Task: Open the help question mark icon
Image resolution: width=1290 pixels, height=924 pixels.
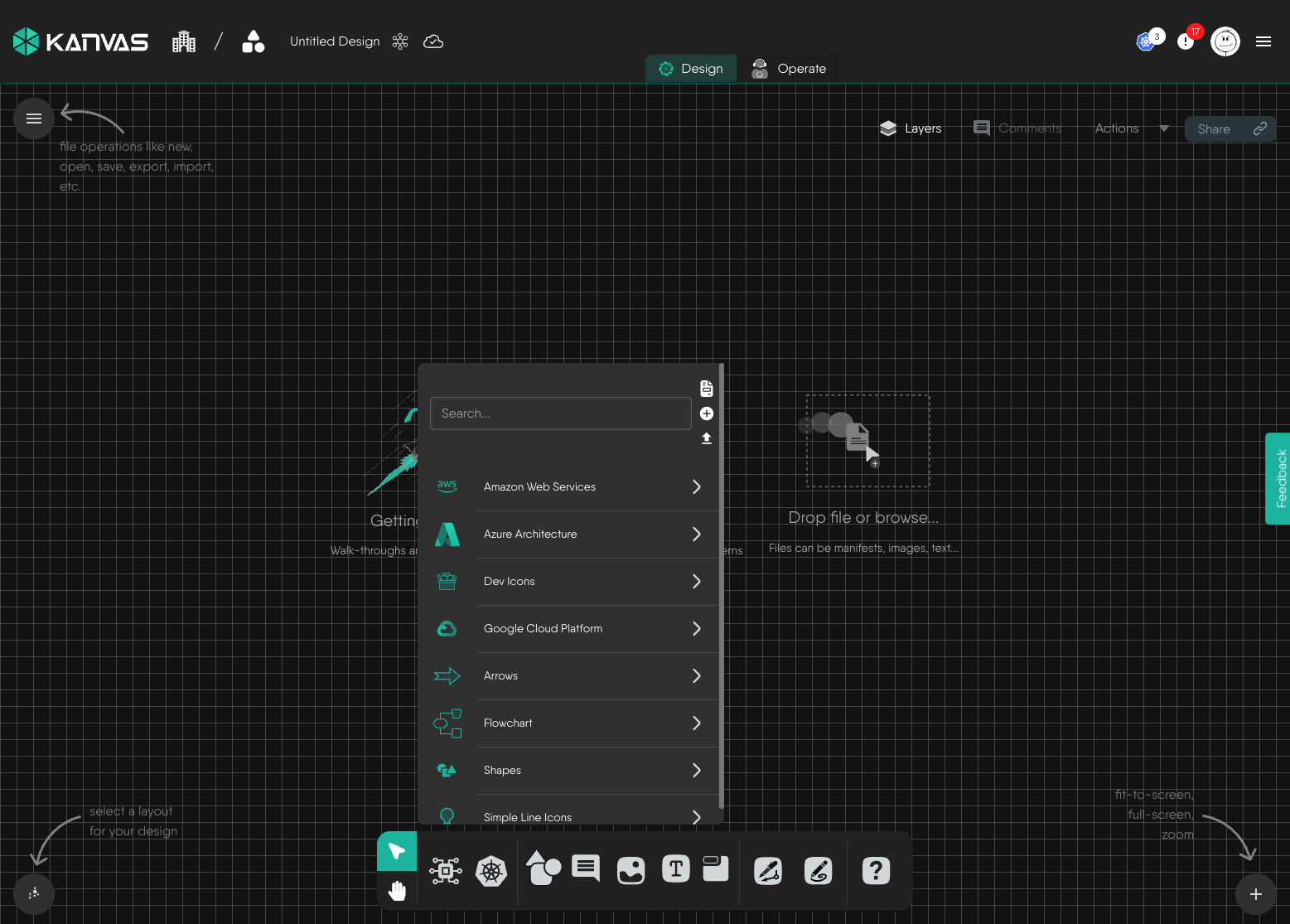Action: [876, 871]
